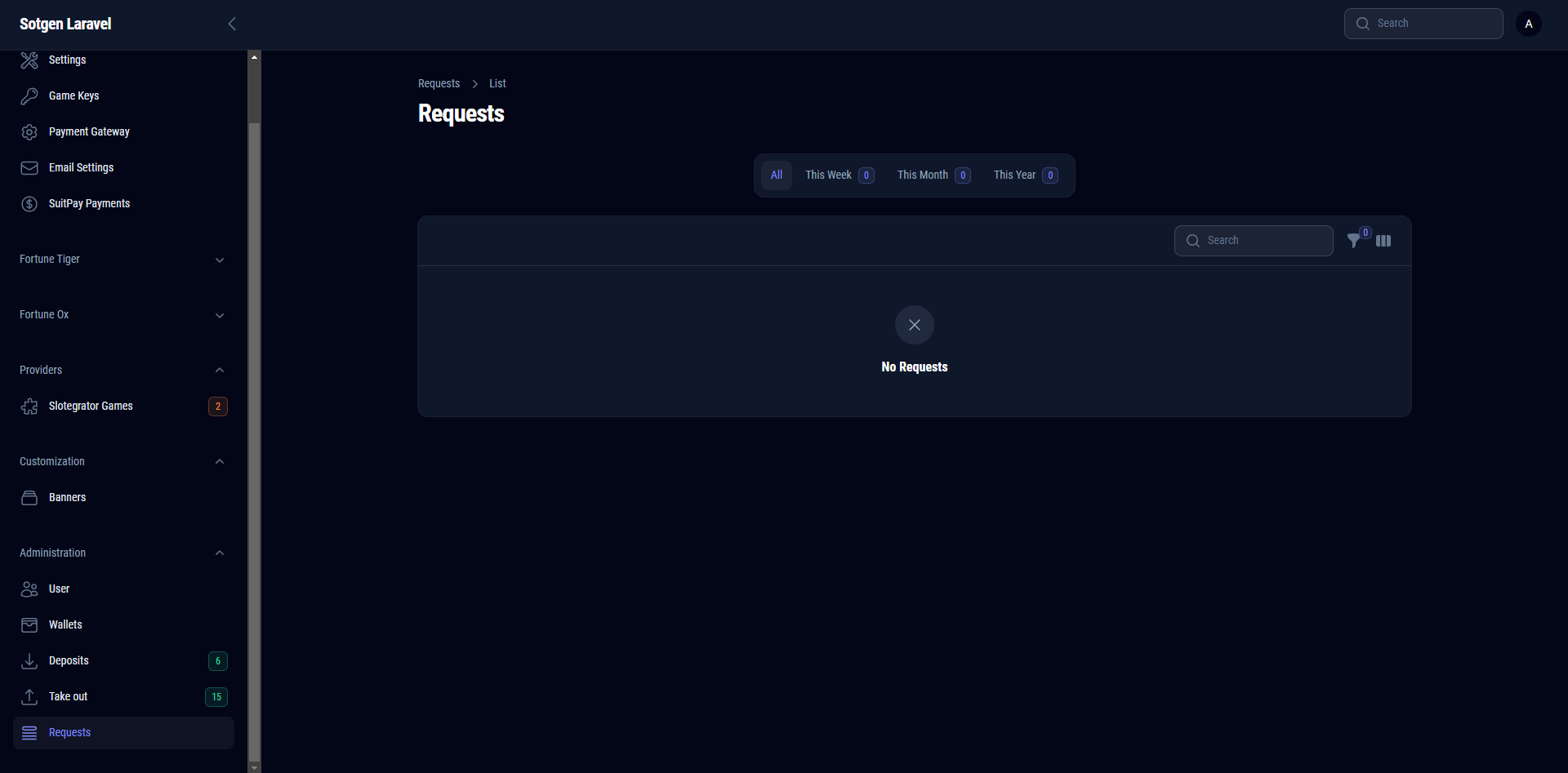Collapse the Administration section chevron
This screenshot has height=773, width=1568.
219,553
